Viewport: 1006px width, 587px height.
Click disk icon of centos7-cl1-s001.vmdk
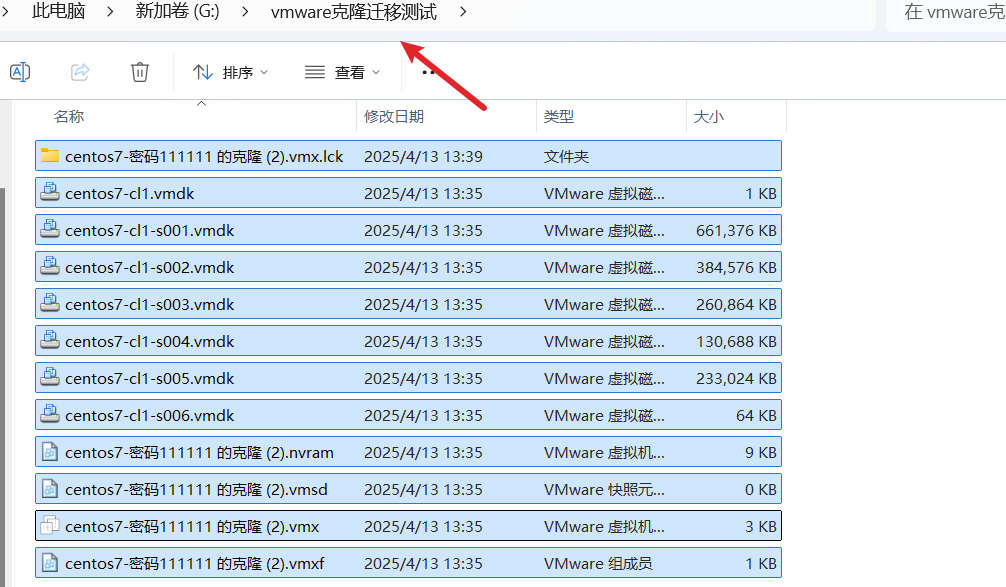coord(49,229)
